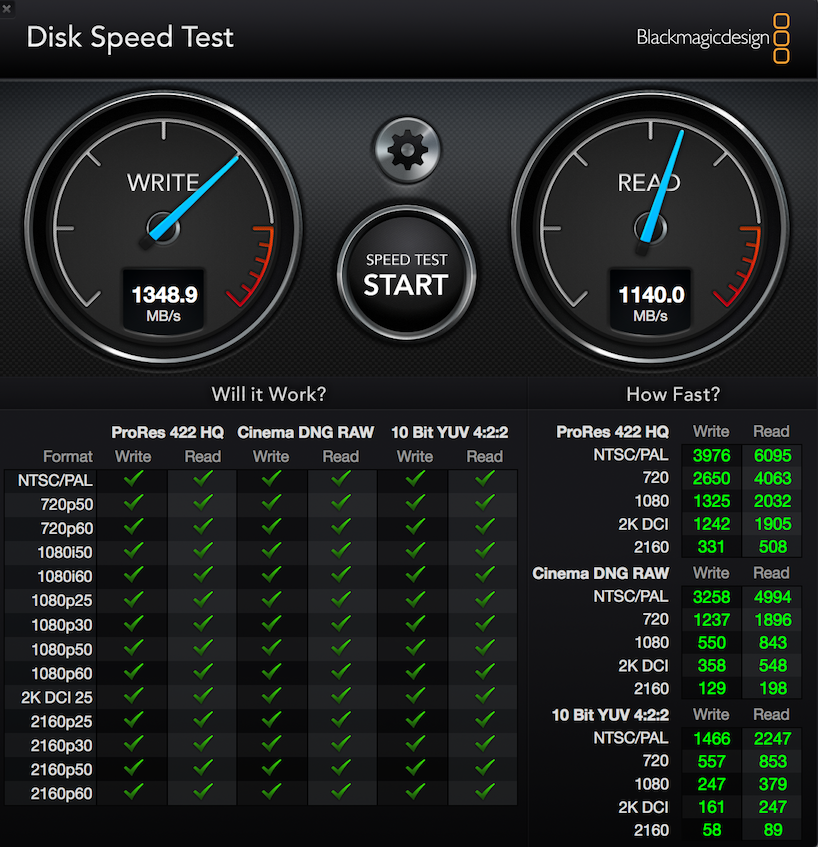Click NTSC/PAL ProRes 422 HQ Write checkmark
Image resolution: width=818 pixels, height=847 pixels.
(x=133, y=479)
